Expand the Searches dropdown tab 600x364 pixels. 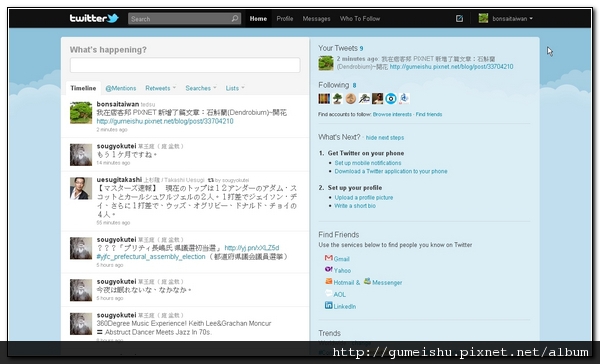tap(201, 88)
